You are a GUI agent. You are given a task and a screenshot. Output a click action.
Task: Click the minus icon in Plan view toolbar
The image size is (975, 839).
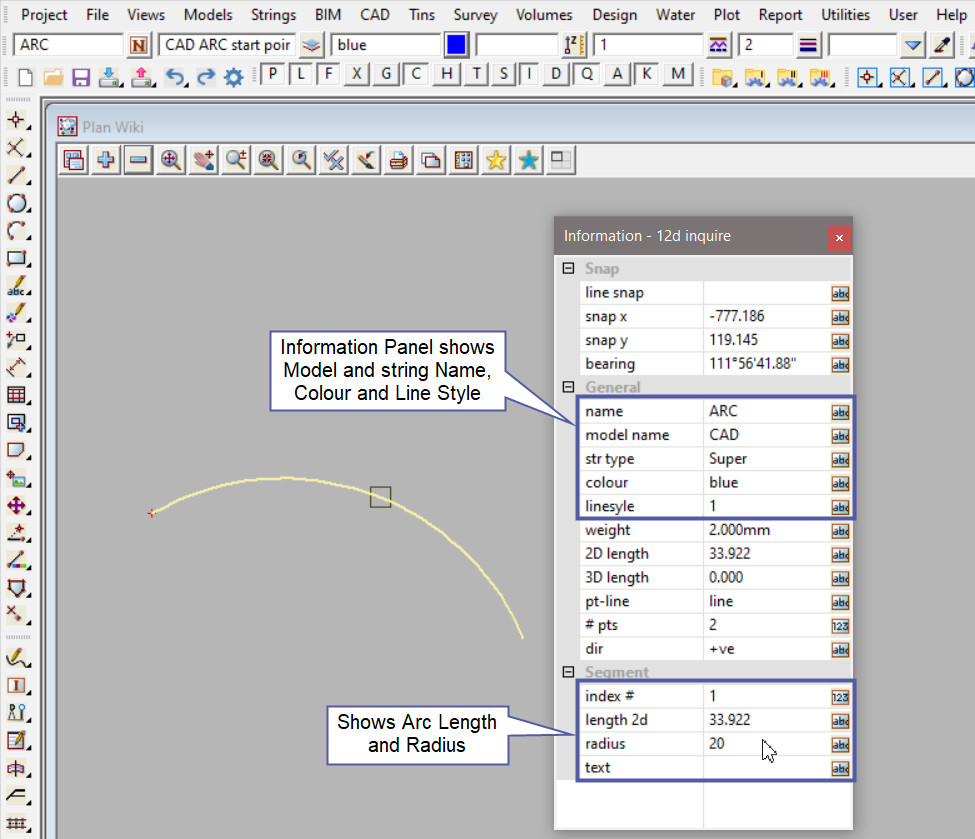[x=138, y=160]
